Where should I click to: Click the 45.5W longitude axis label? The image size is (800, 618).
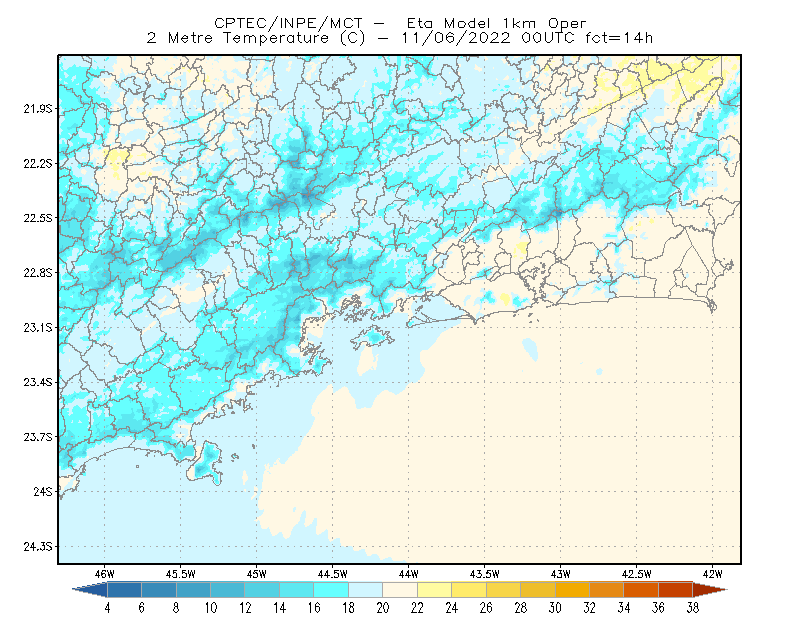181,574
